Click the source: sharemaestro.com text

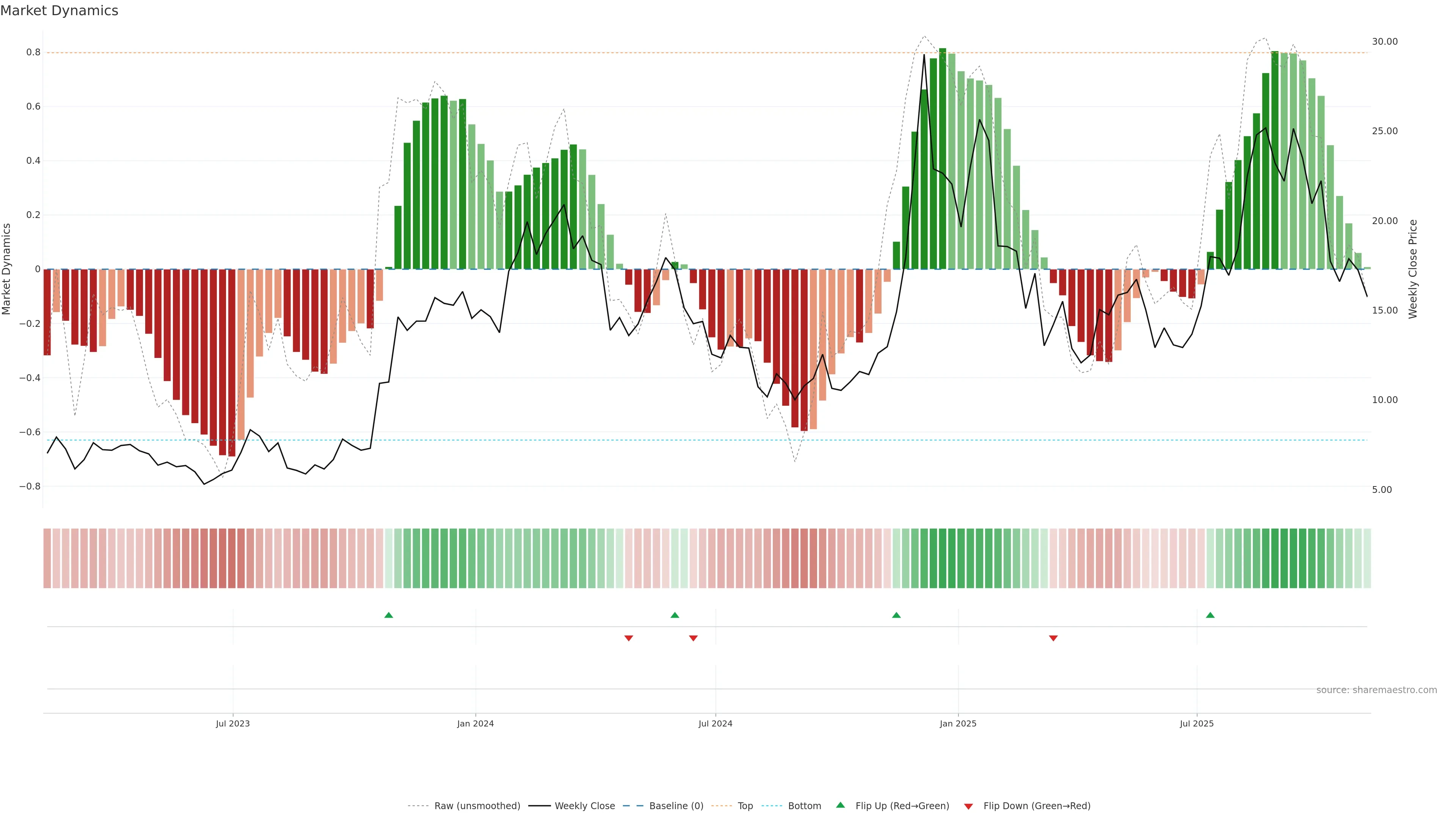pyautogui.click(x=1376, y=690)
